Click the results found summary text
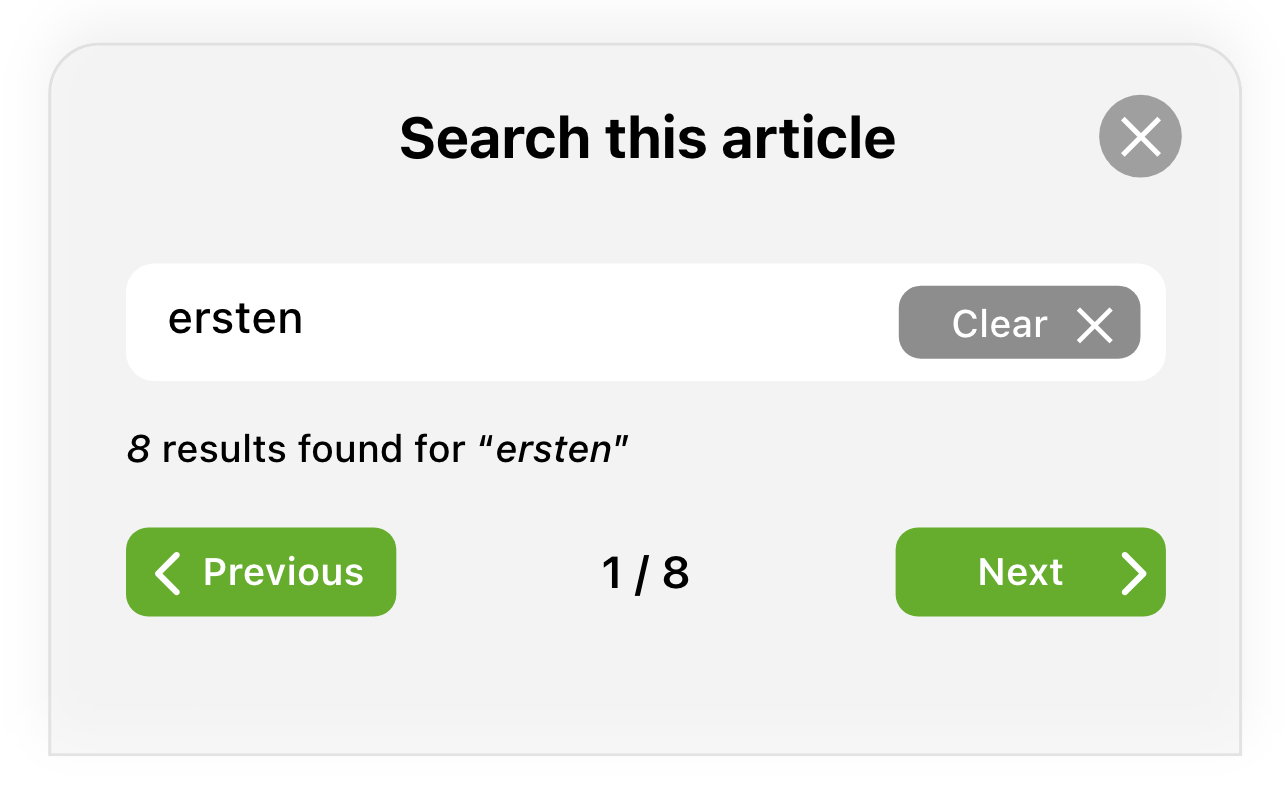 click(377, 450)
